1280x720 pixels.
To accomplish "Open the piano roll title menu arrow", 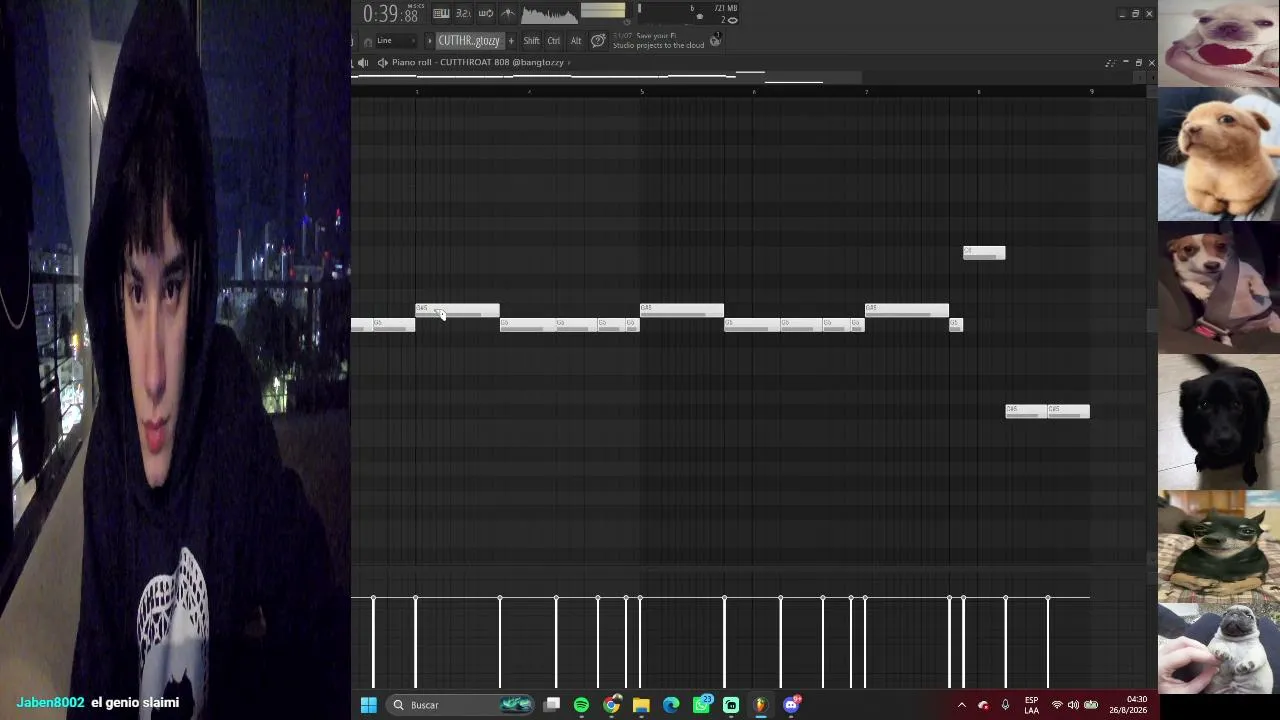I will [569, 62].
